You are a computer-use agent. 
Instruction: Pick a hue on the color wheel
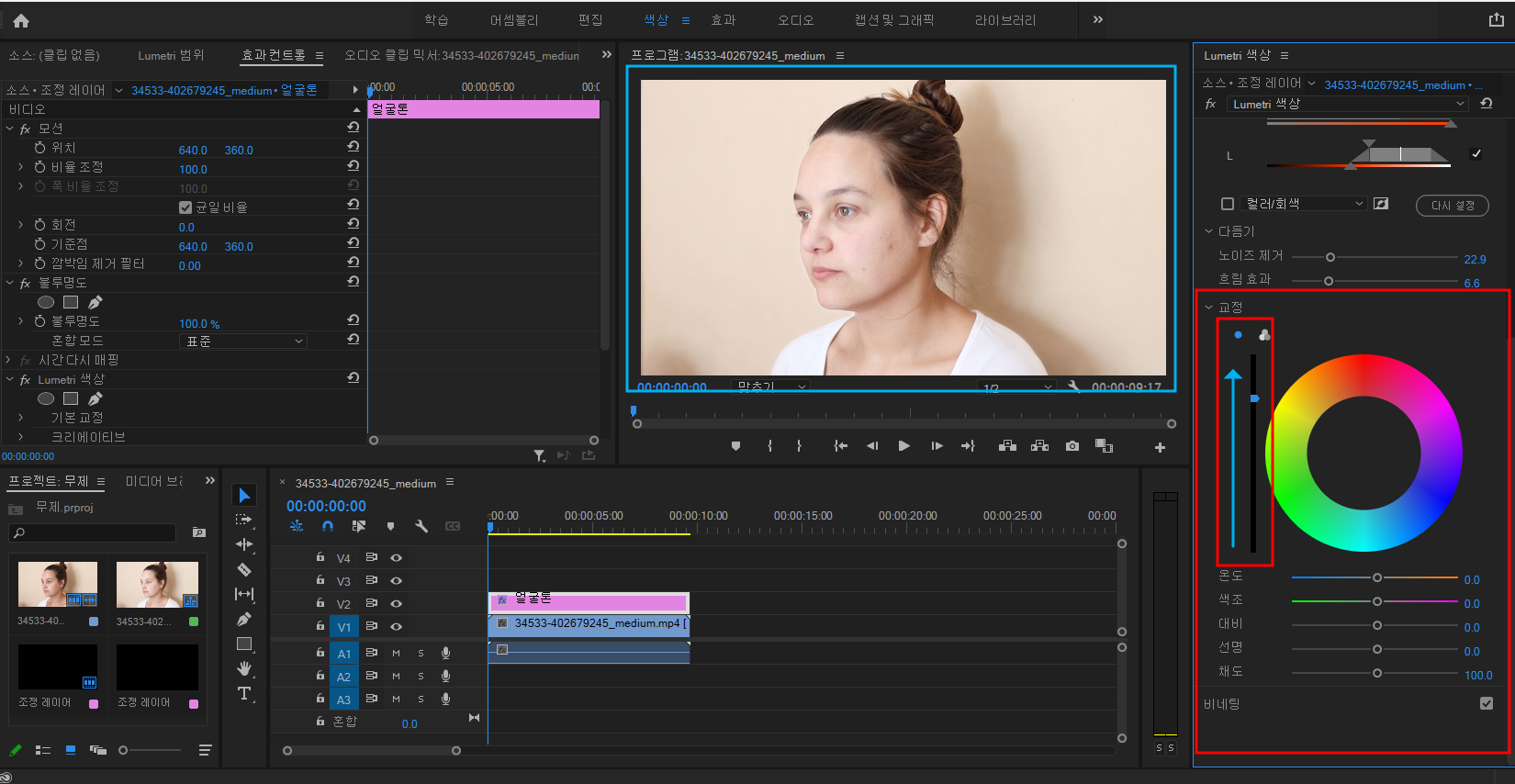coord(1363,454)
